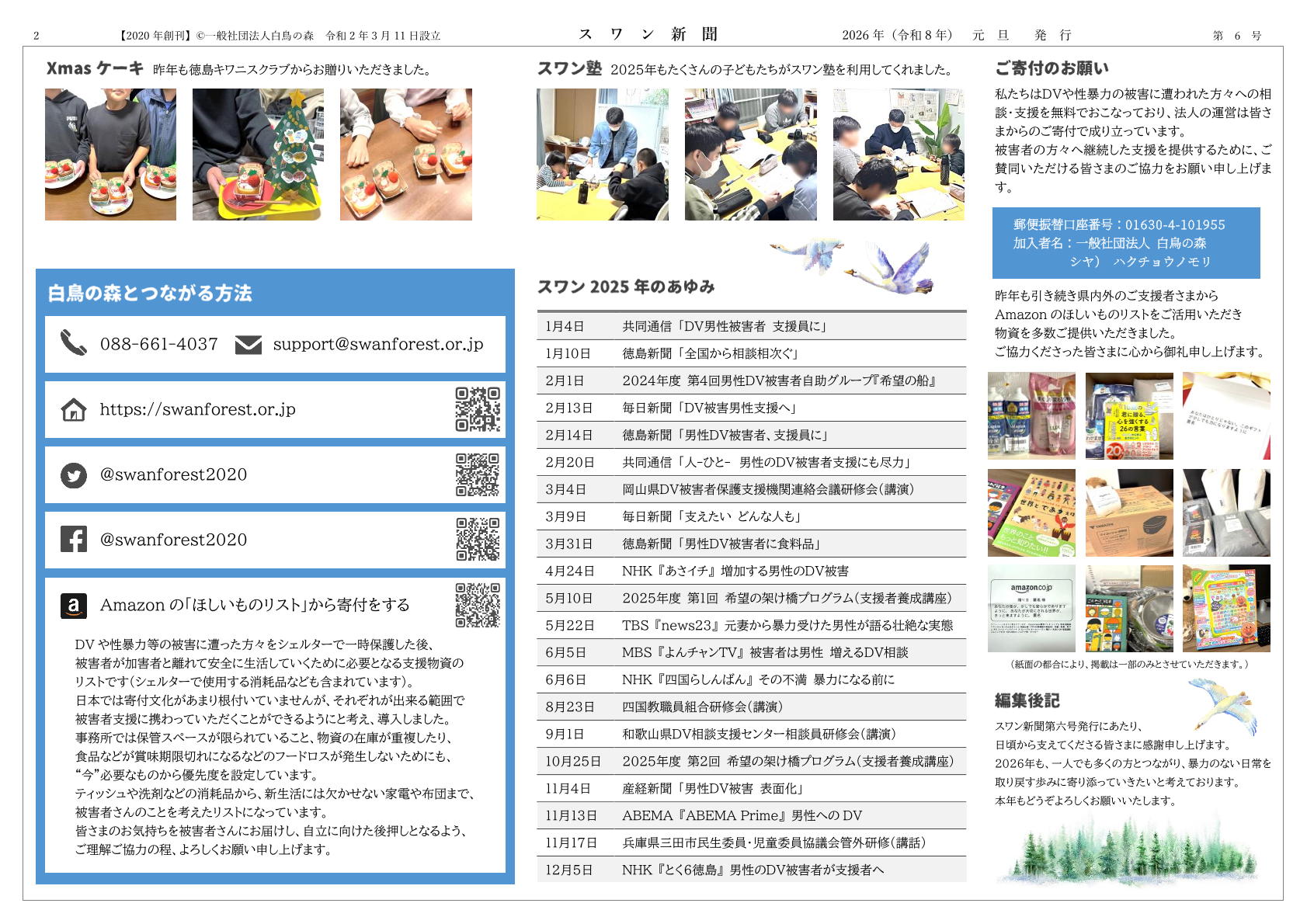Image resolution: width=1307 pixels, height=924 pixels.
Task: Click the email envelope icon
Action: (x=248, y=344)
